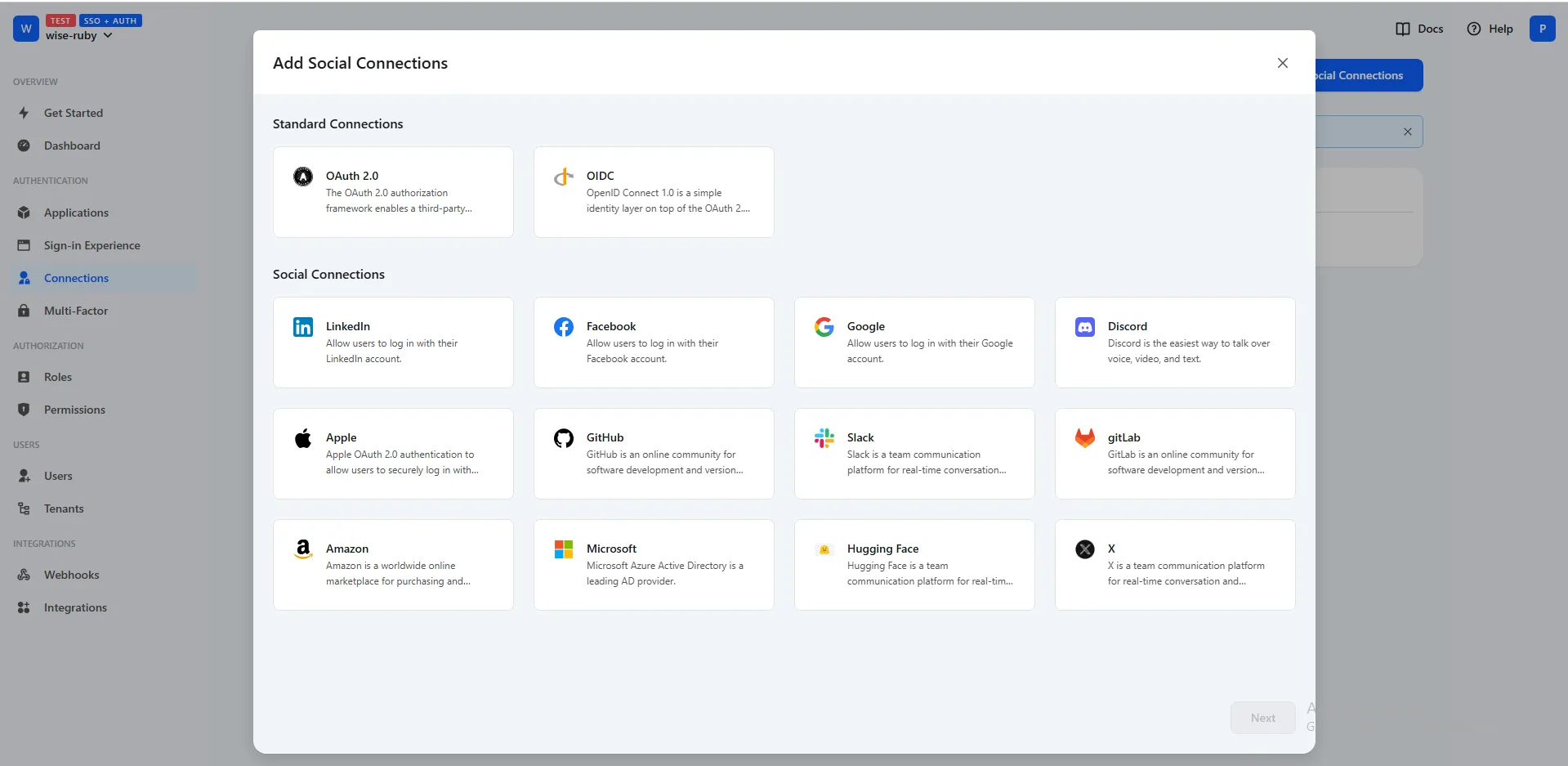Select the Discord connector card

coord(1174,342)
